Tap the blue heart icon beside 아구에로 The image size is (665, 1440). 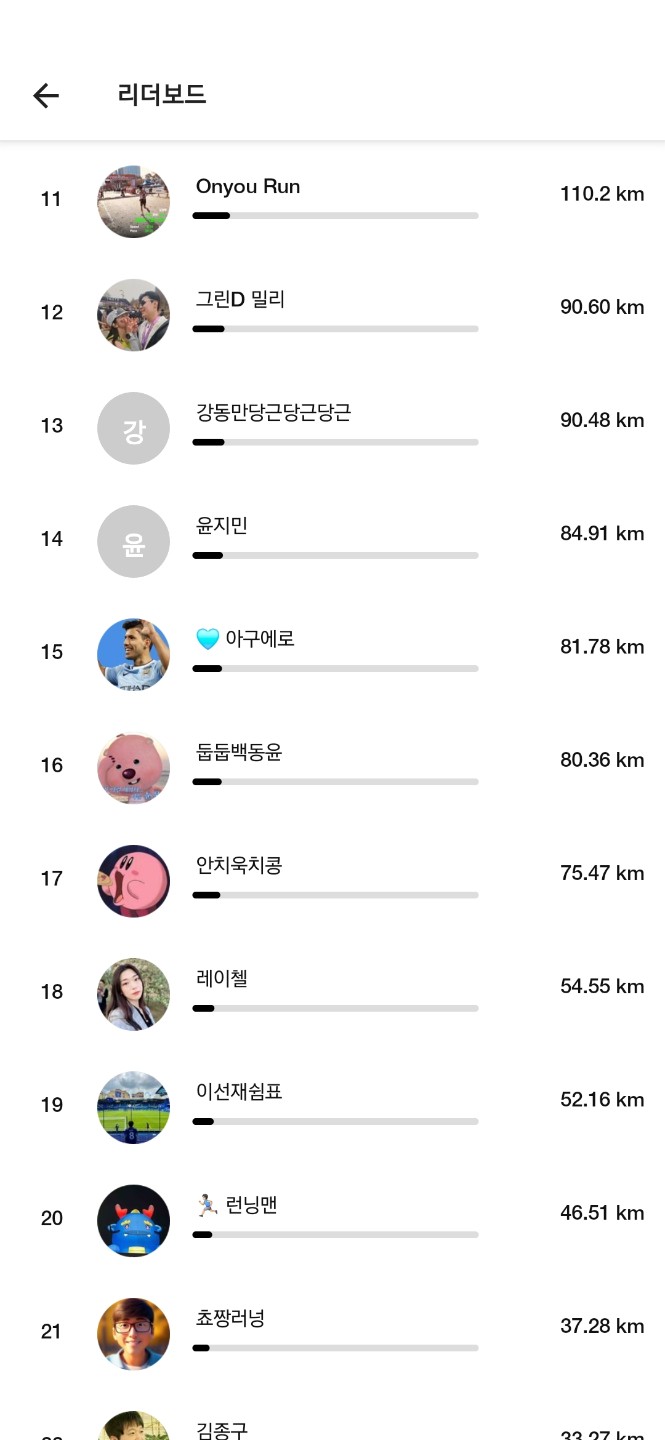point(208,639)
